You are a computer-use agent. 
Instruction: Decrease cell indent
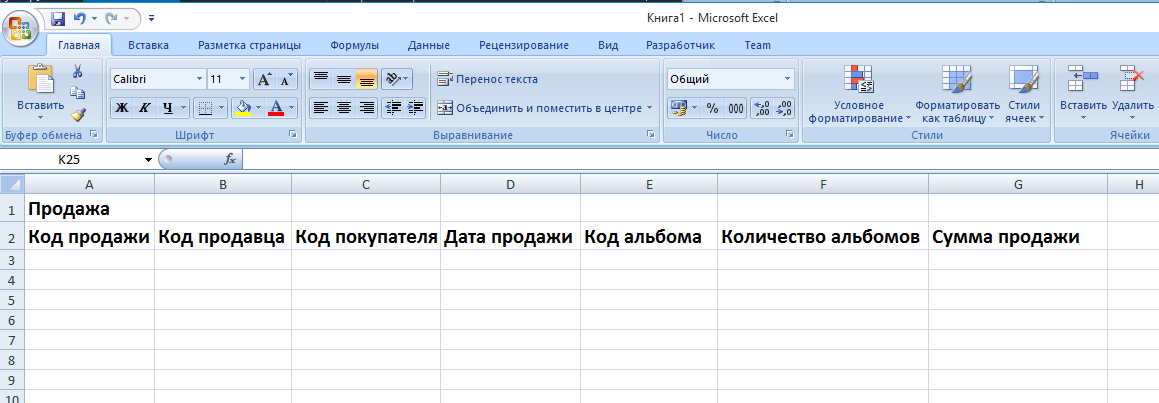(x=393, y=108)
